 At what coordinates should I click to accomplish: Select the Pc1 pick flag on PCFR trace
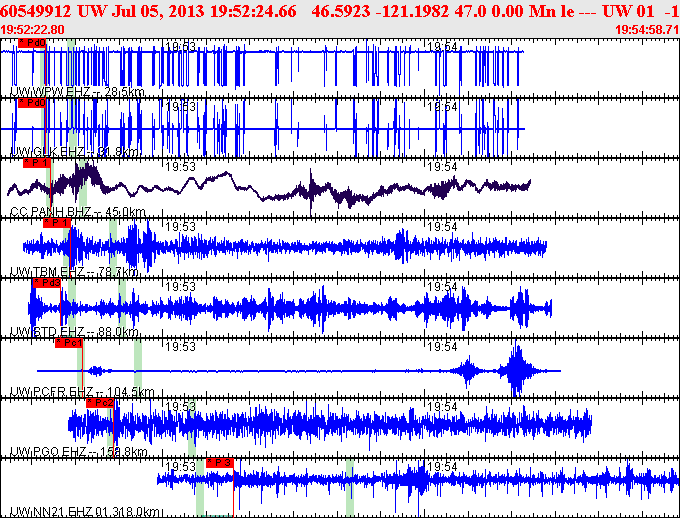click(x=69, y=343)
